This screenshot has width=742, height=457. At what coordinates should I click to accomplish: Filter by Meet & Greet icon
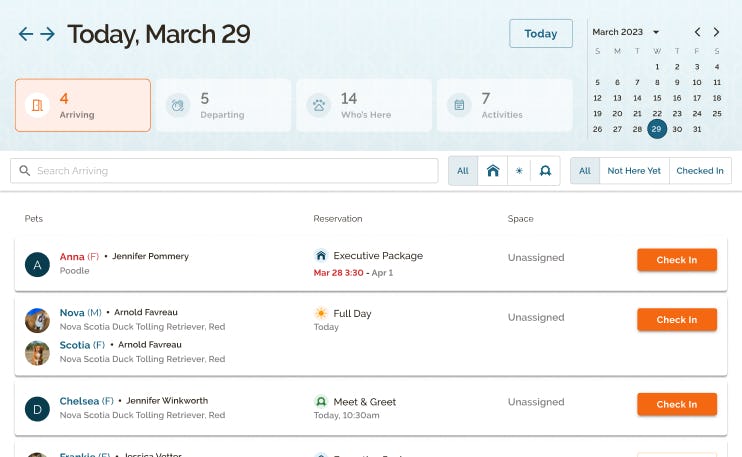point(545,171)
